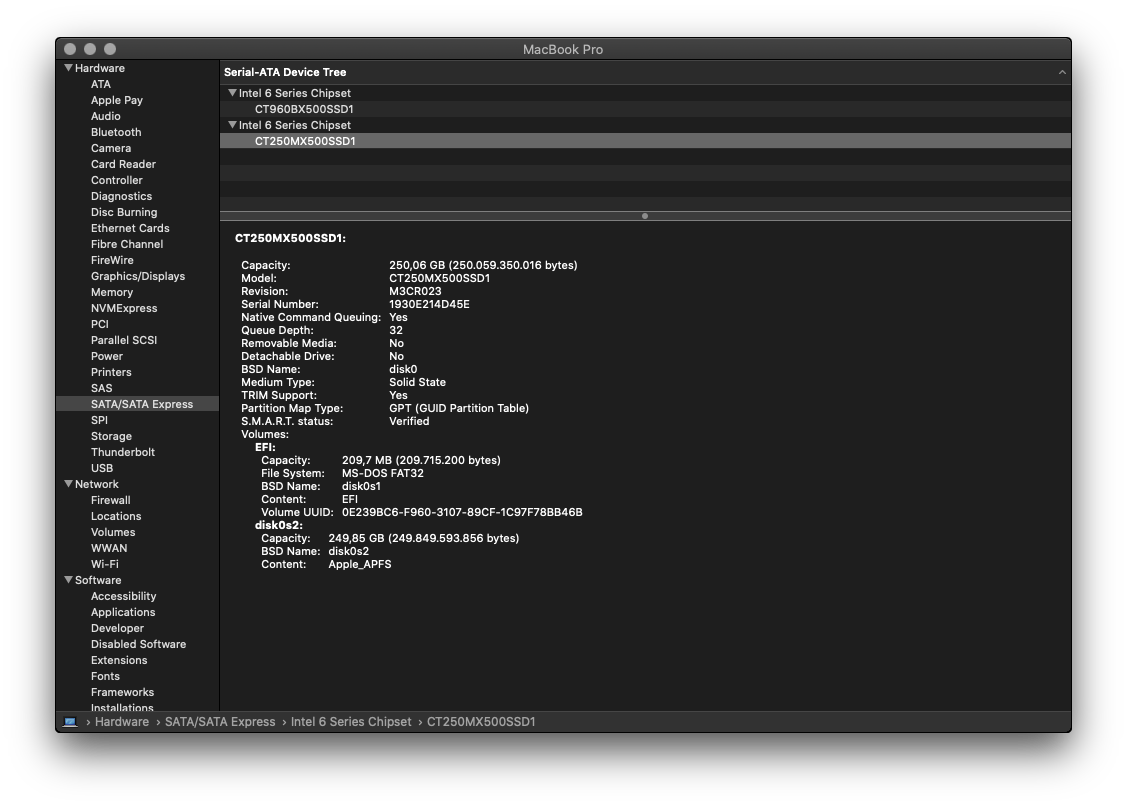Select Frameworks under Software
Screen dimensions: 1127x806
122,692
